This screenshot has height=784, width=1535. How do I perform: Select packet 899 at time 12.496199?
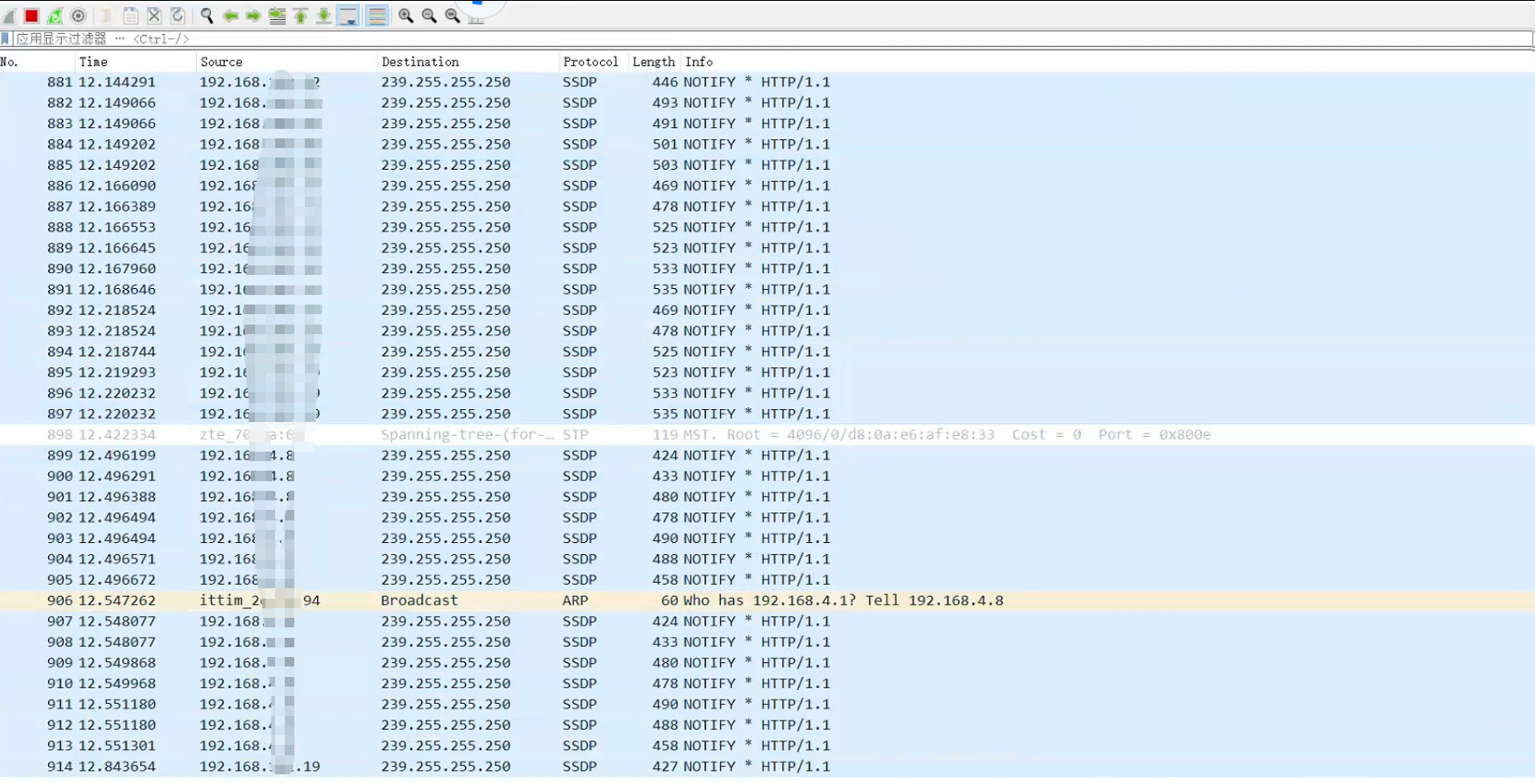(767, 455)
